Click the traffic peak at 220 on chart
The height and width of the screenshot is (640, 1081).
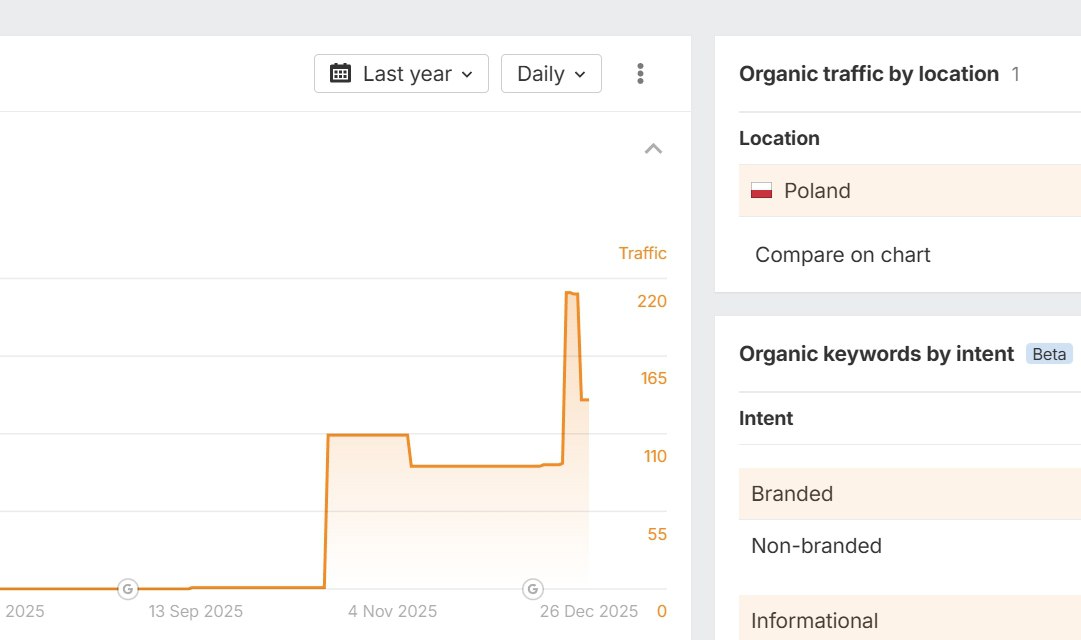tap(571, 293)
